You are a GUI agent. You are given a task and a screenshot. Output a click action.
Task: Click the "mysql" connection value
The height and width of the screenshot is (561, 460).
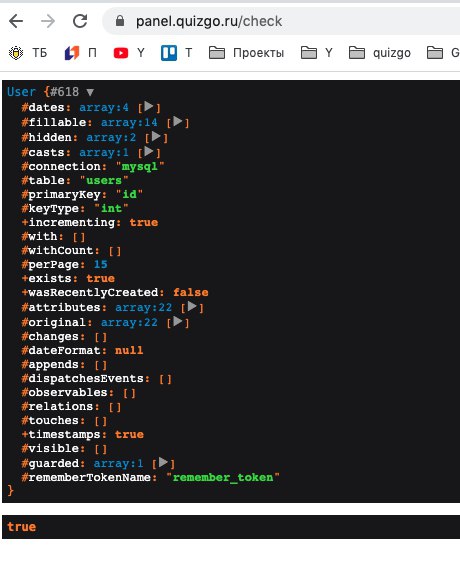pos(140,166)
